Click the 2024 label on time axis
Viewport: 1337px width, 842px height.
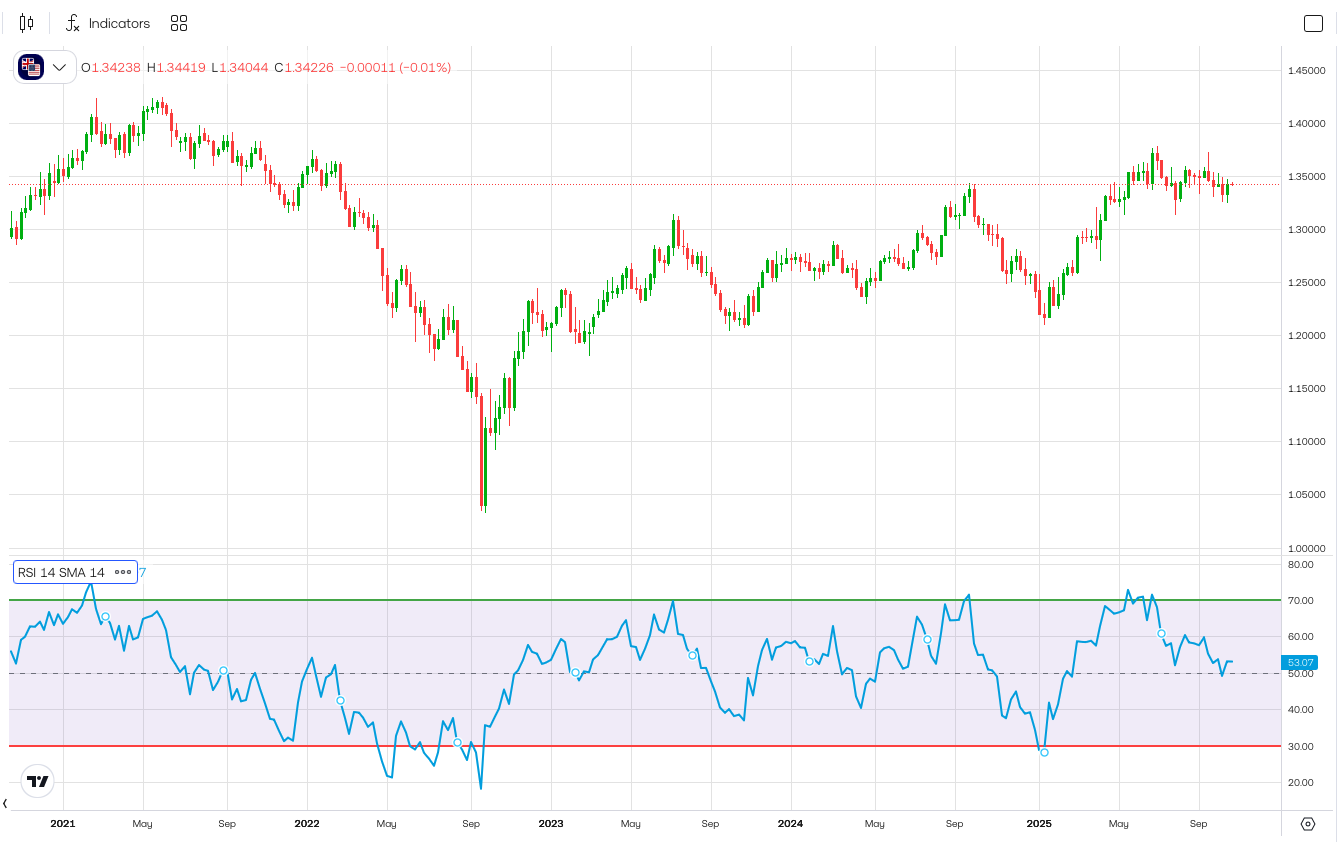click(791, 824)
